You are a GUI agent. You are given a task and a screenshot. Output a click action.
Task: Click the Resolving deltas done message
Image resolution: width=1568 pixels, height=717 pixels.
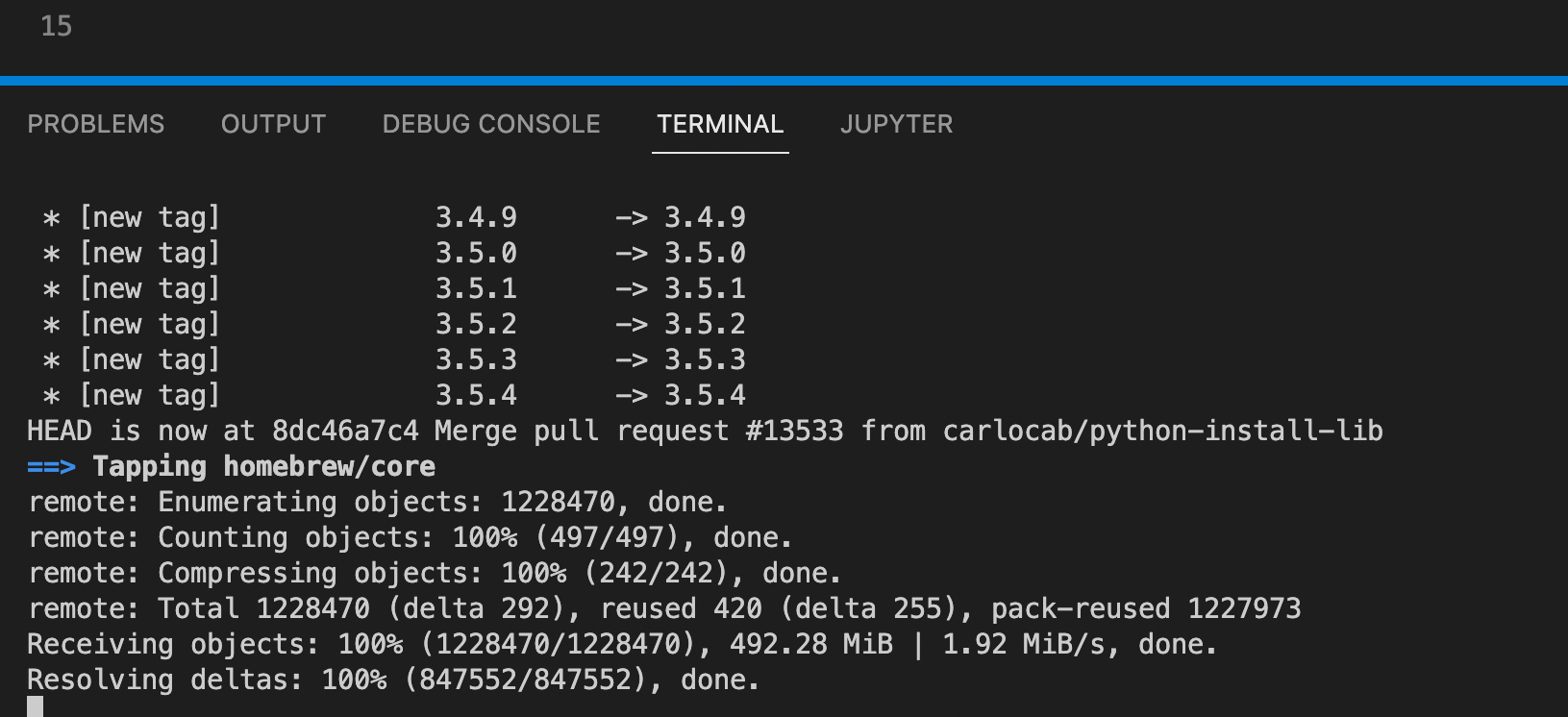(394, 679)
